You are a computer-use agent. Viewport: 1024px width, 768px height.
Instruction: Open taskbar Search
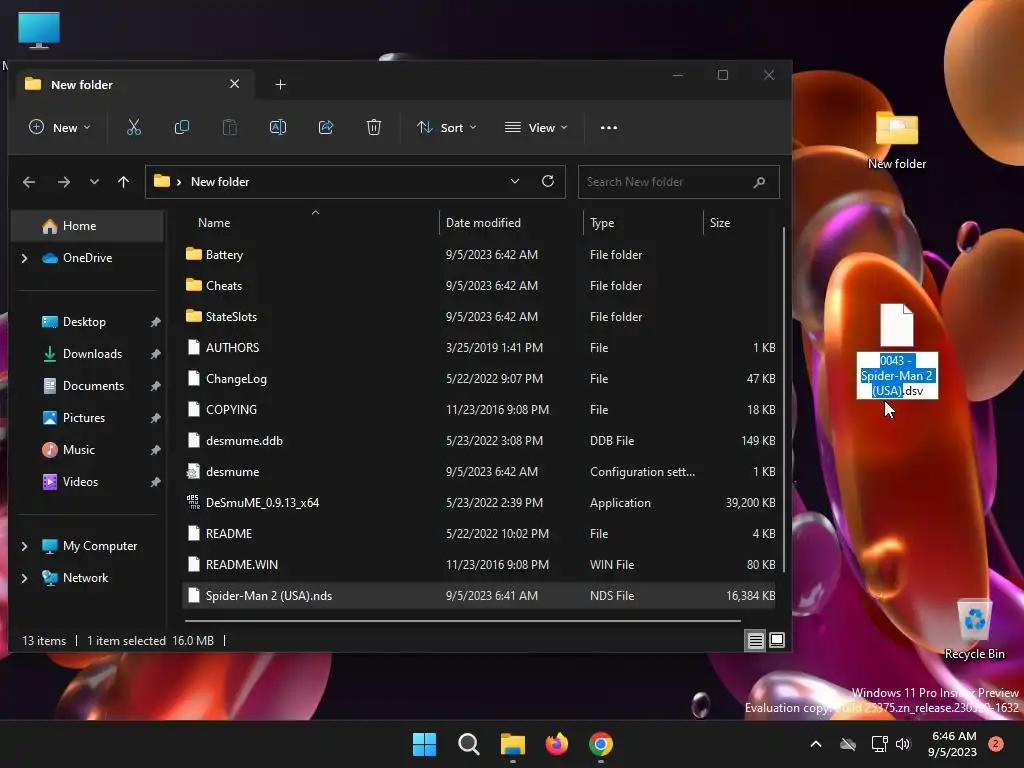tap(468, 744)
